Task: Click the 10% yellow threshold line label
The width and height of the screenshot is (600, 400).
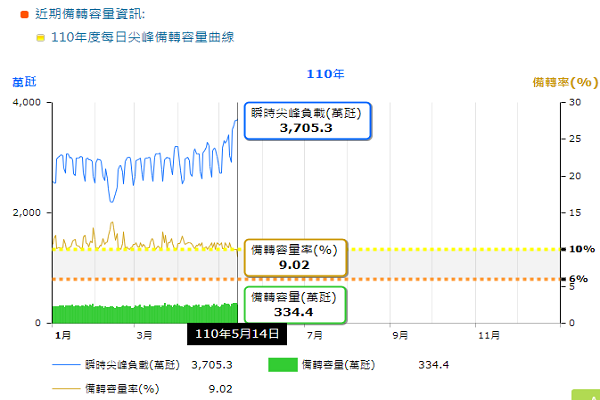Action: [x=577, y=249]
